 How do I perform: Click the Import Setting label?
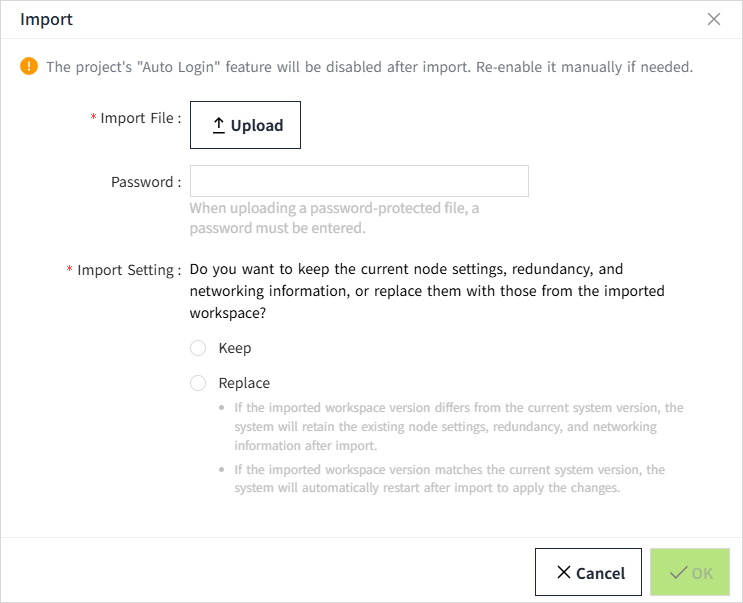[128, 270]
